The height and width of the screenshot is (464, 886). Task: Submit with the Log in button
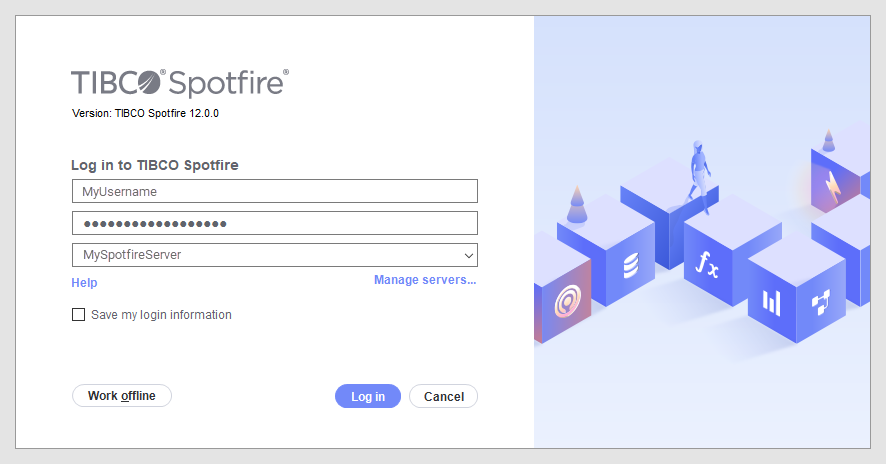pos(368,396)
